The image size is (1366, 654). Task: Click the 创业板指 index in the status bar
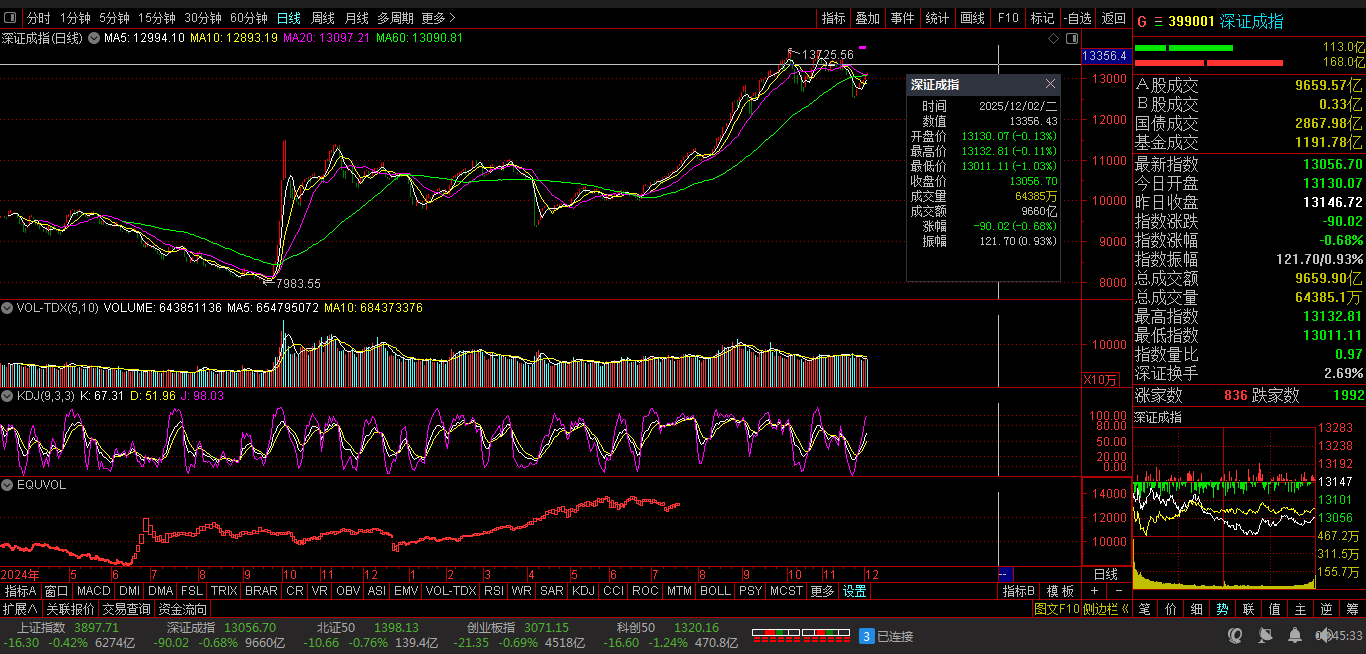[x=491, y=627]
